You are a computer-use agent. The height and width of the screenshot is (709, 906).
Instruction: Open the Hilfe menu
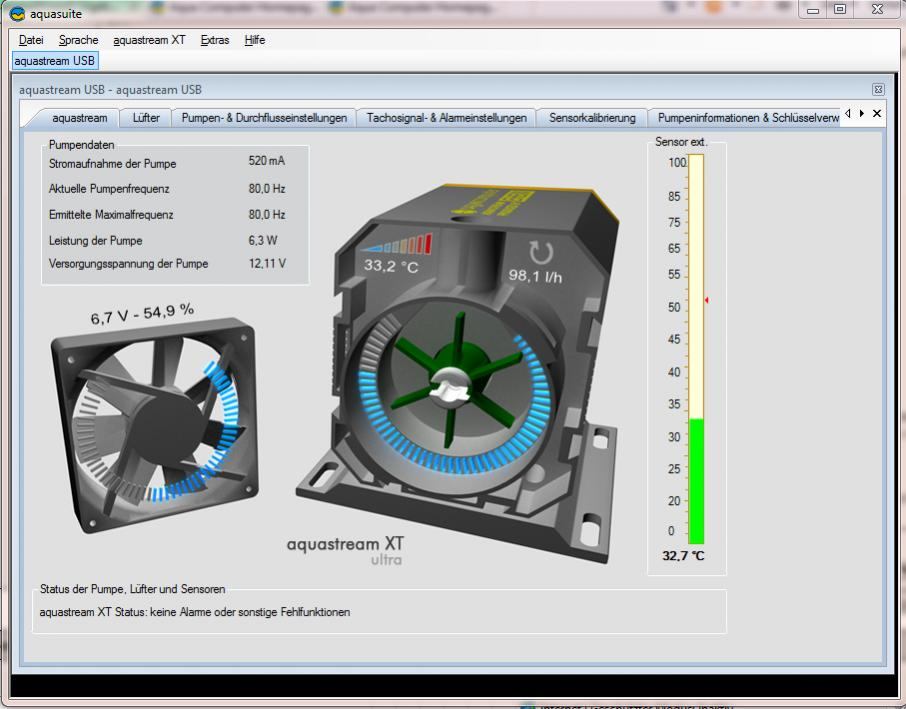(x=255, y=40)
